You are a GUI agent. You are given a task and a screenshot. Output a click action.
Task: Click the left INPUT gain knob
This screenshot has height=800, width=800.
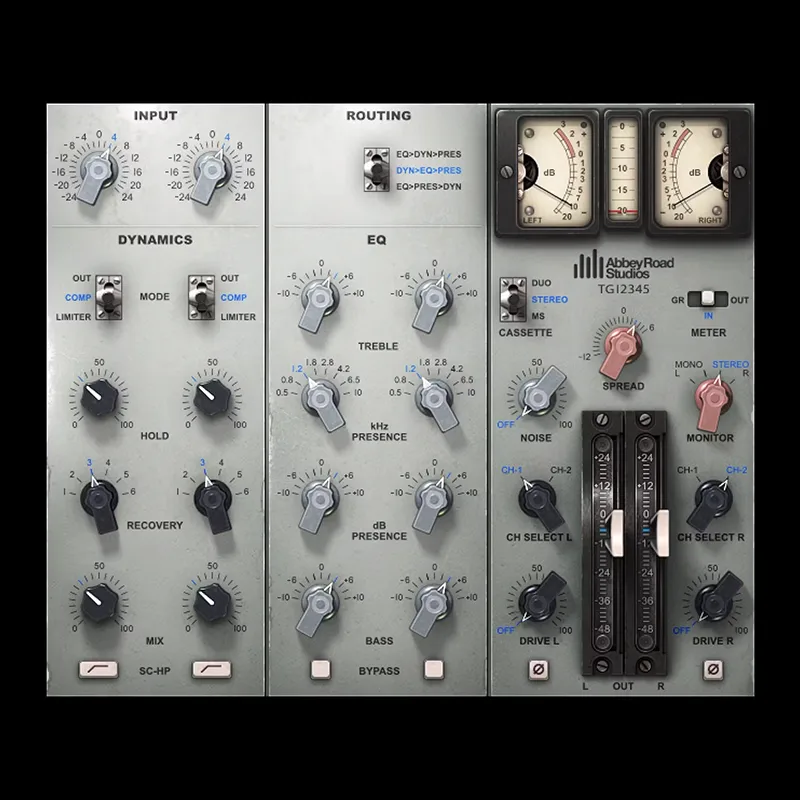click(x=97, y=172)
